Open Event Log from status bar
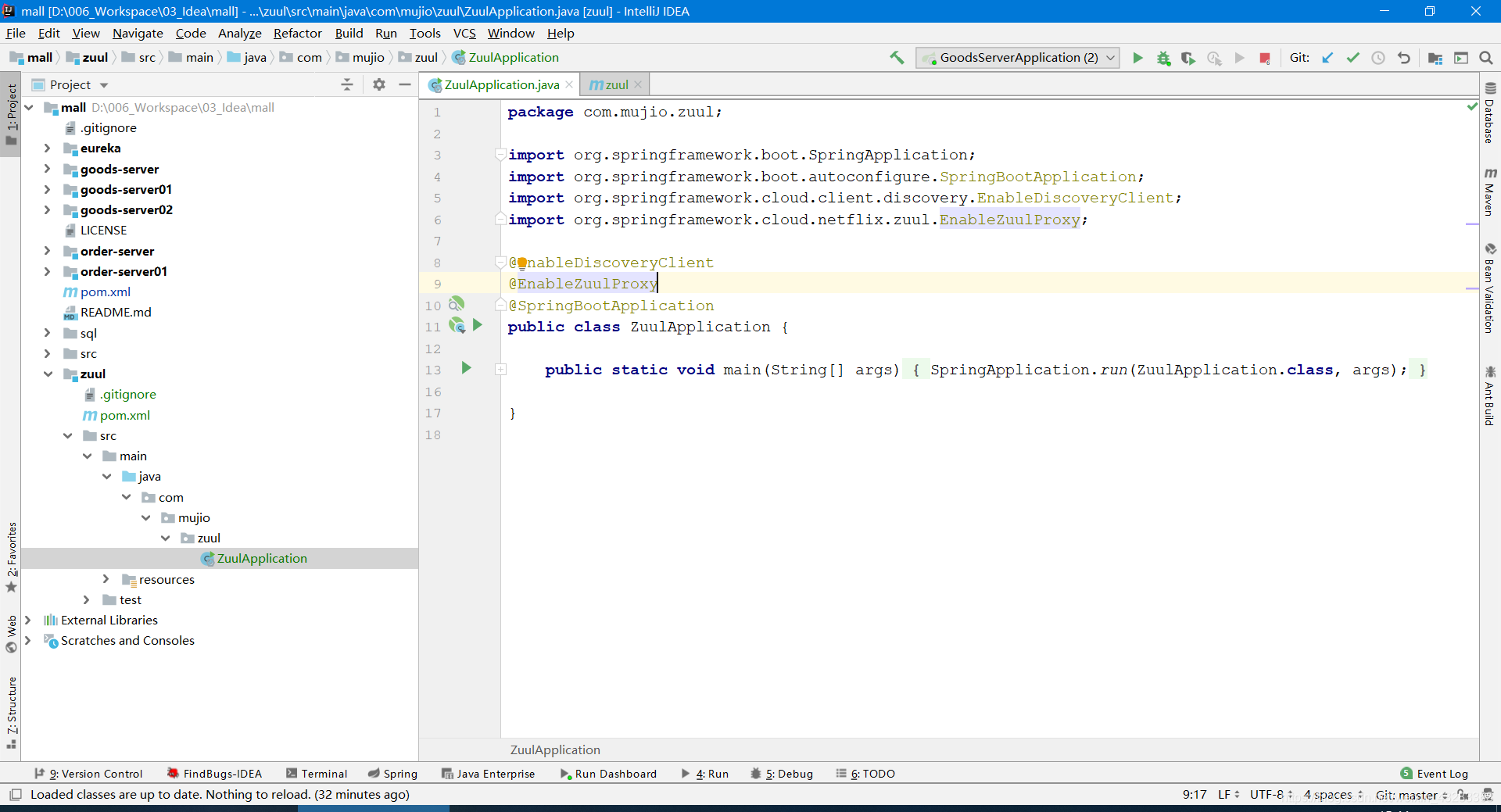Image resolution: width=1501 pixels, height=812 pixels. pos(1435,774)
